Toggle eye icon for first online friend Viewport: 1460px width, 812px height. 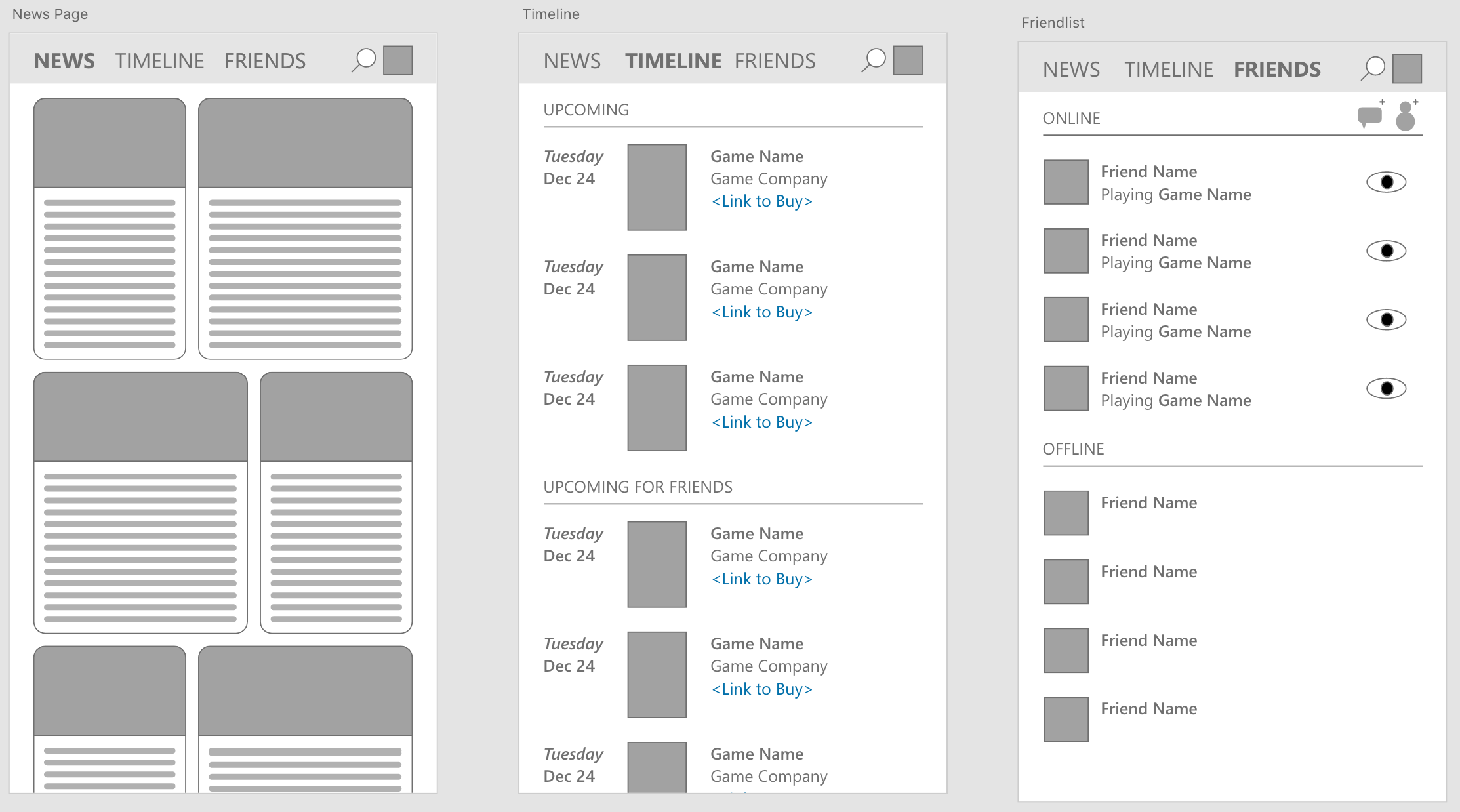pos(1386,182)
